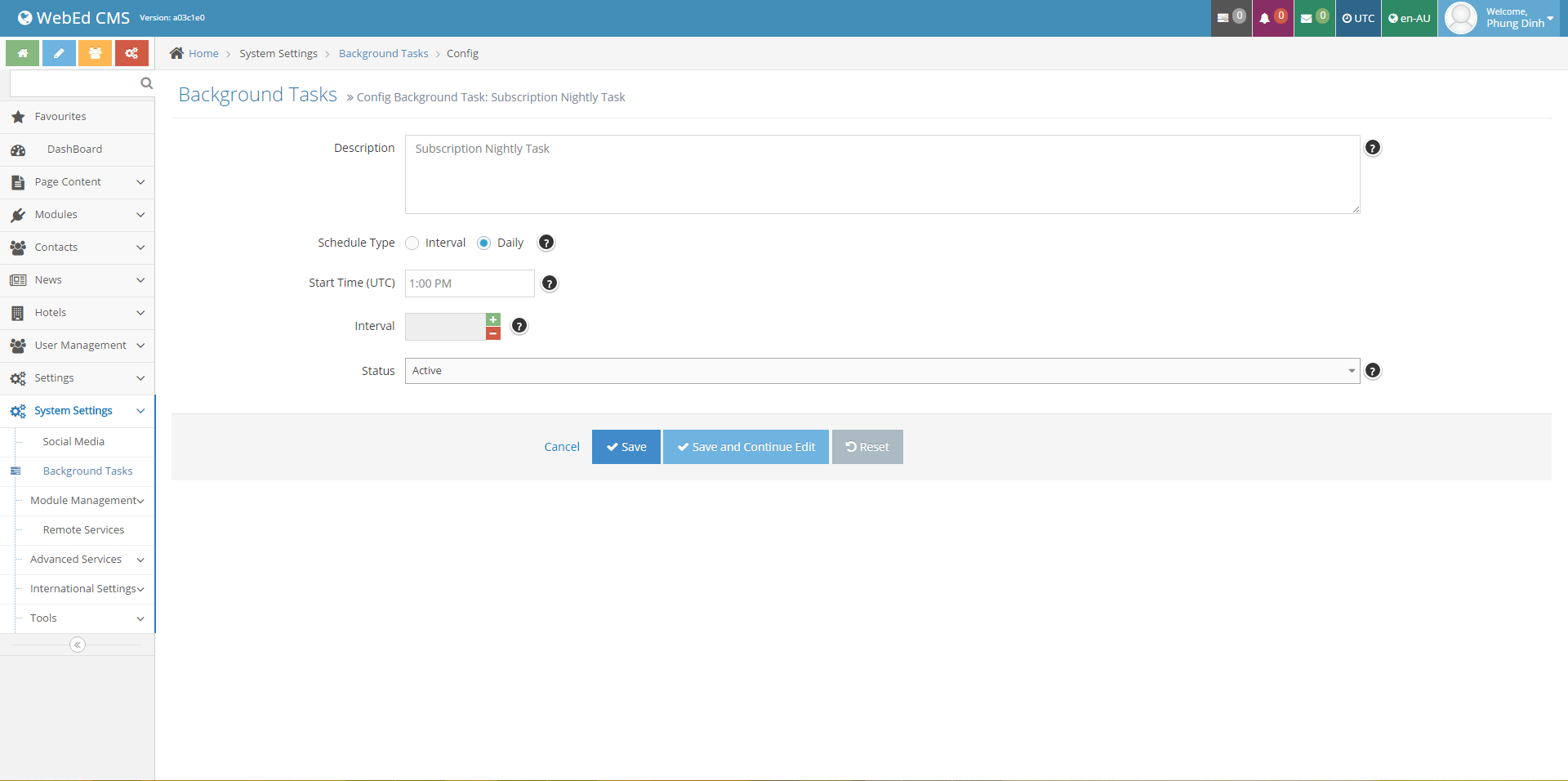Screen dimensions: 1568x781
Task: Open the Status dropdown
Action: (x=882, y=371)
